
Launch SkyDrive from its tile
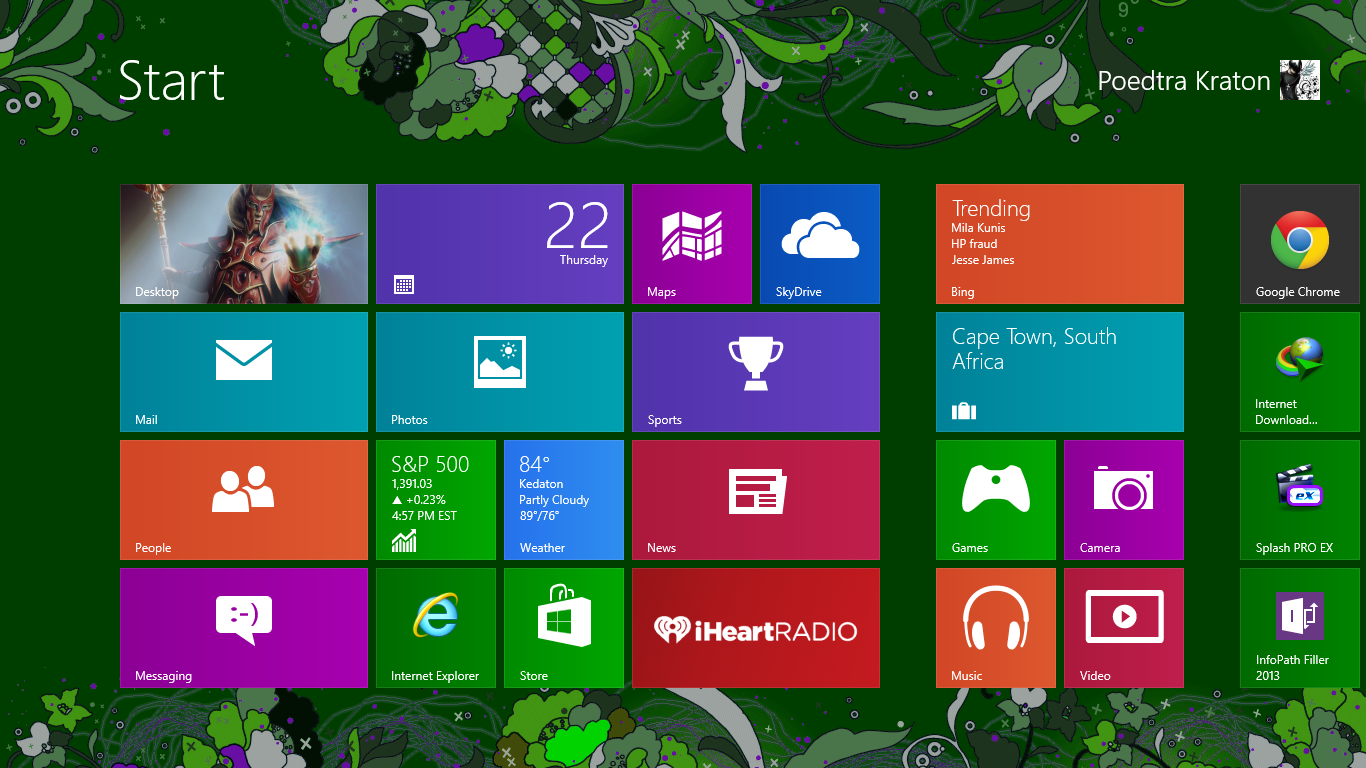pyautogui.click(x=819, y=243)
